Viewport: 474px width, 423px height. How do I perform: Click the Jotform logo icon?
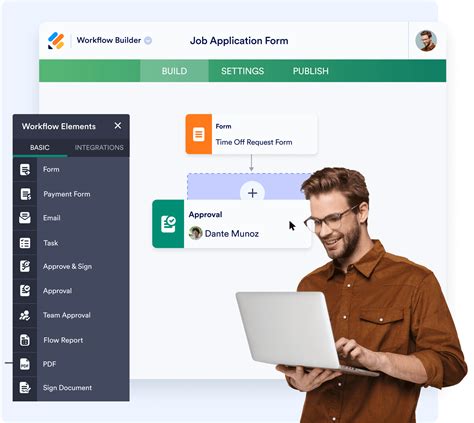tap(56, 41)
